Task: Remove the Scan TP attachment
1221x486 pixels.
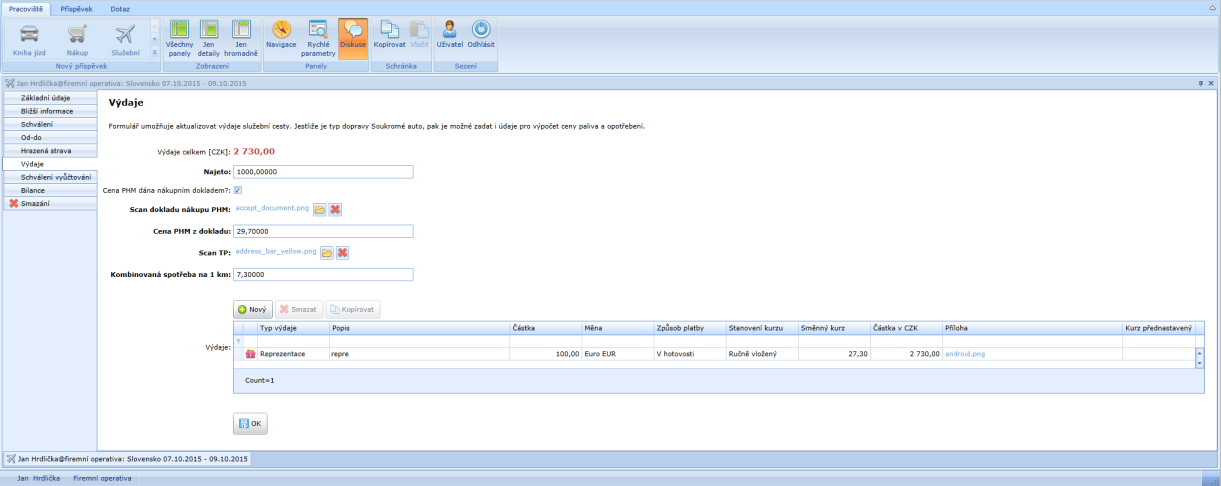Action: pyautogui.click(x=342, y=253)
